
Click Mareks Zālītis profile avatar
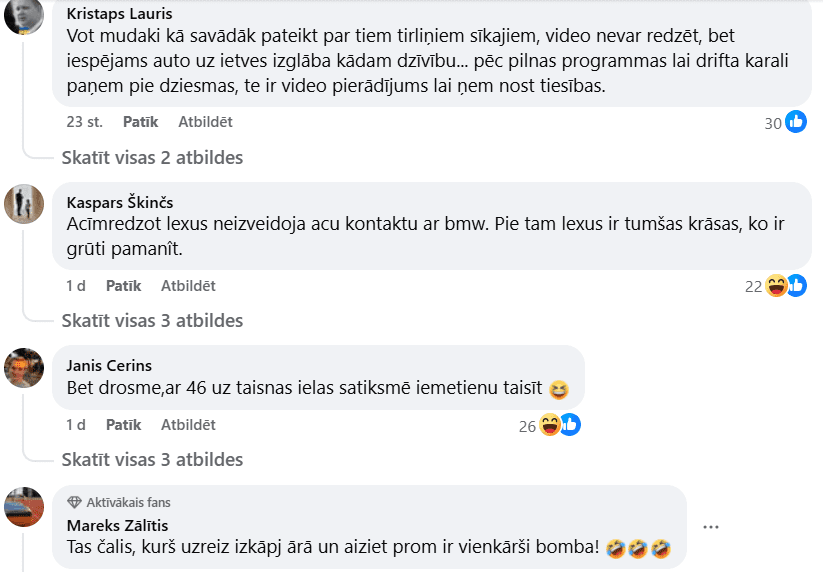coord(23,507)
